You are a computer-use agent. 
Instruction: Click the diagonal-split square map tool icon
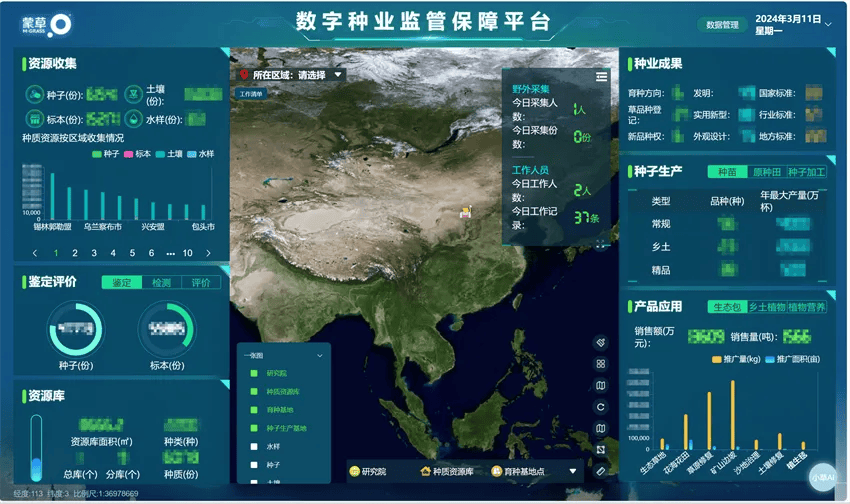[601, 450]
